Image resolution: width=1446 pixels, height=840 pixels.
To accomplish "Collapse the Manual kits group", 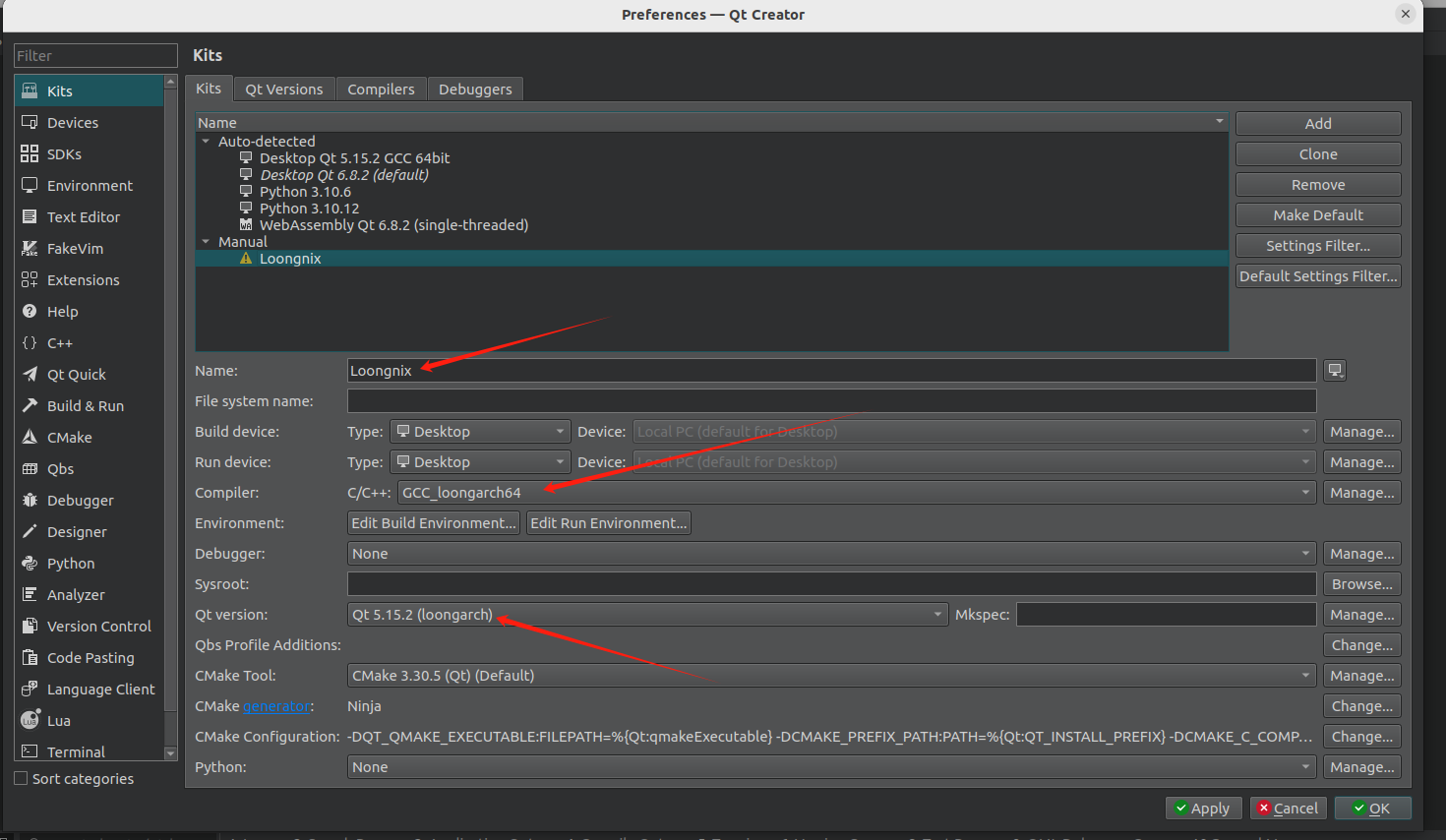I will [x=206, y=242].
